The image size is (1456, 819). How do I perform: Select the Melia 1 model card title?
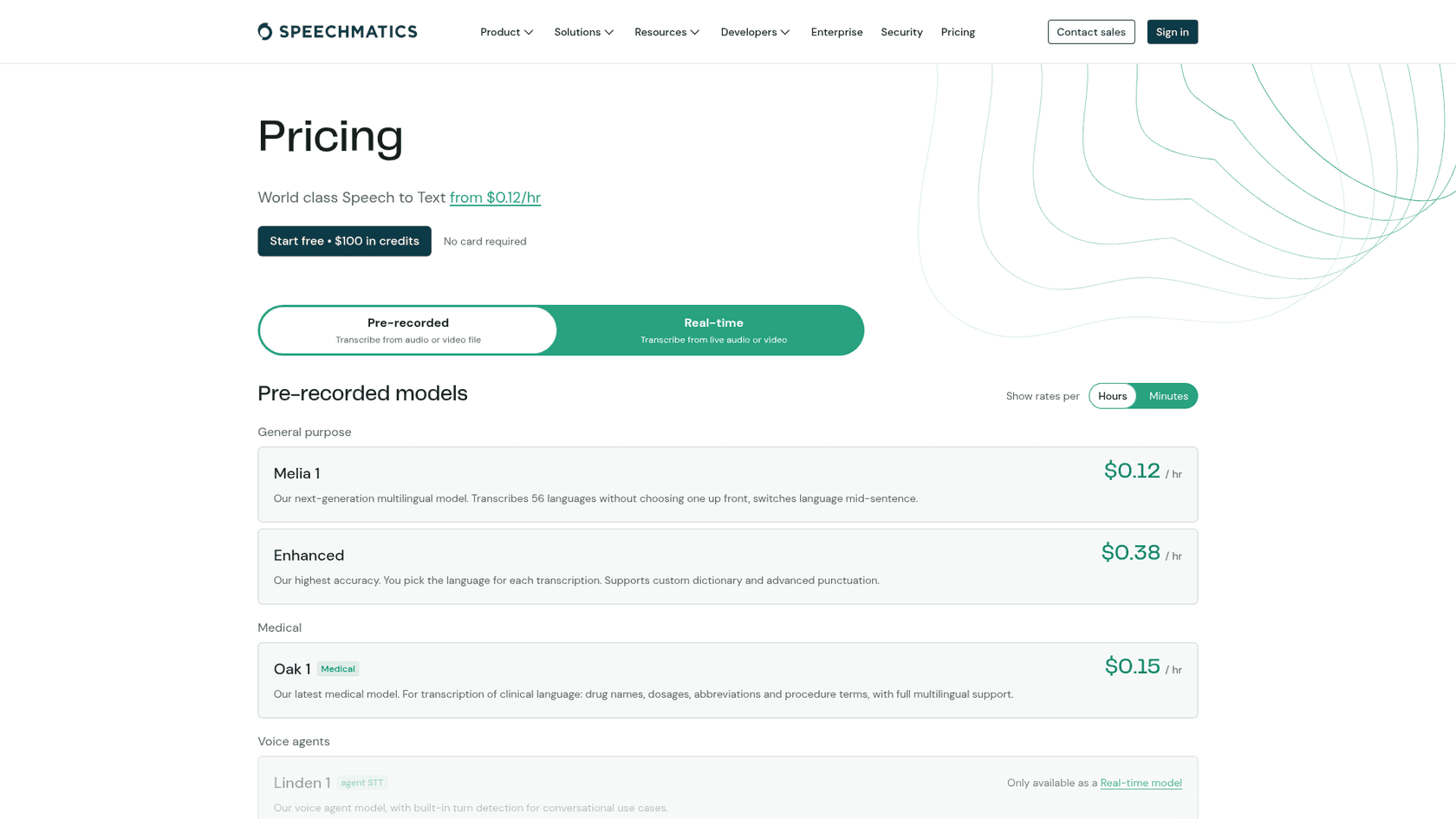tap(296, 473)
